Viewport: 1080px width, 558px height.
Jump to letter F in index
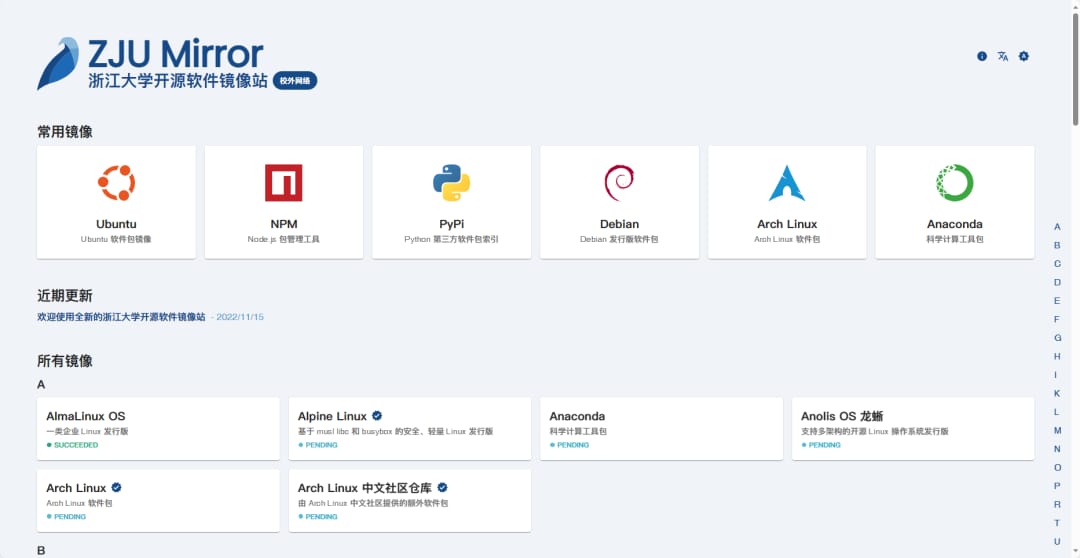pos(1057,320)
